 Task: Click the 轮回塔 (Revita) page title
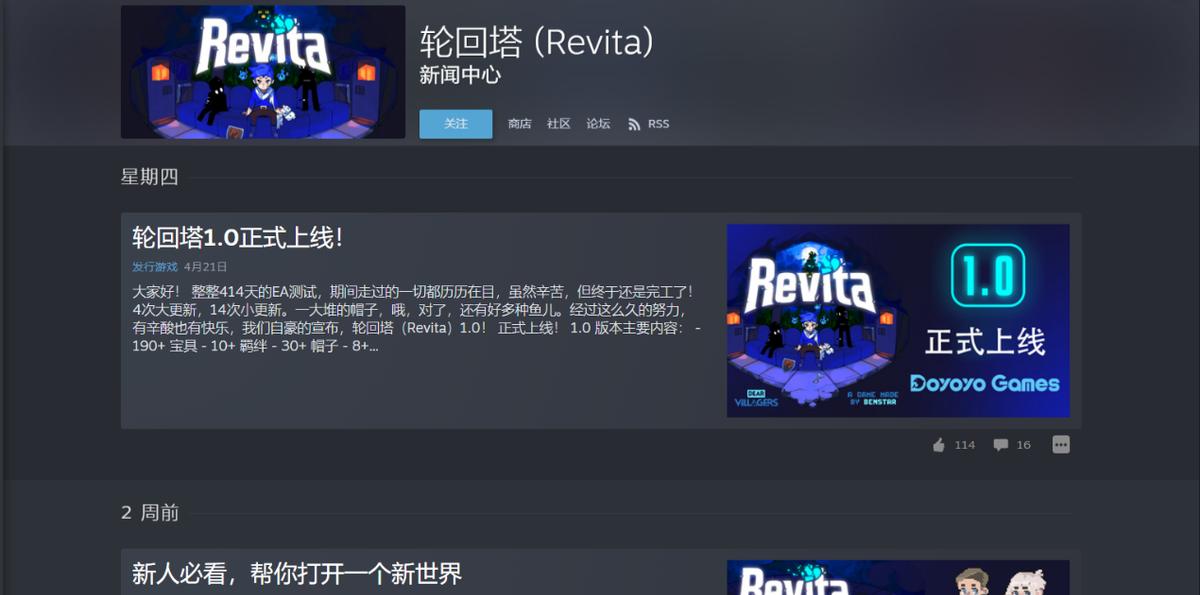pos(537,43)
